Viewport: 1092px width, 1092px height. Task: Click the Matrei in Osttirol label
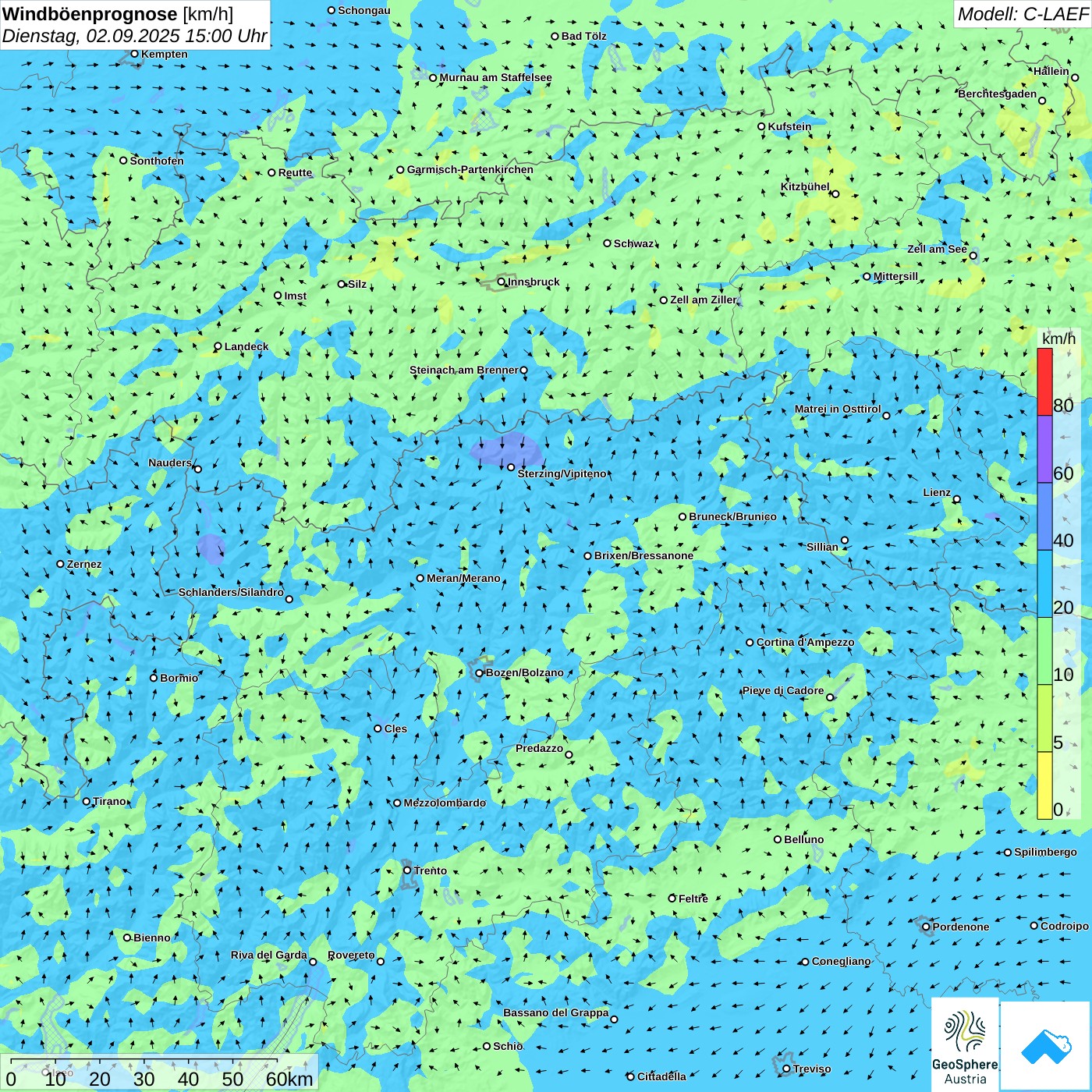[838, 409]
